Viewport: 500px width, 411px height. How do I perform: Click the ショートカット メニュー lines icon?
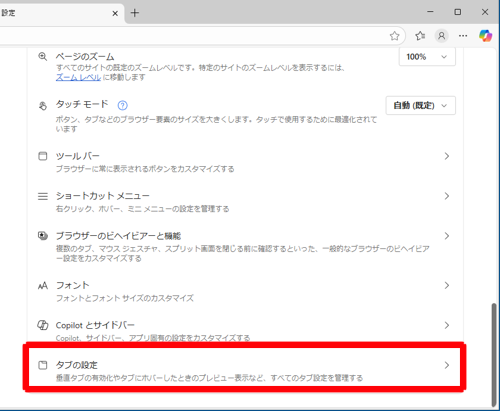[43, 196]
